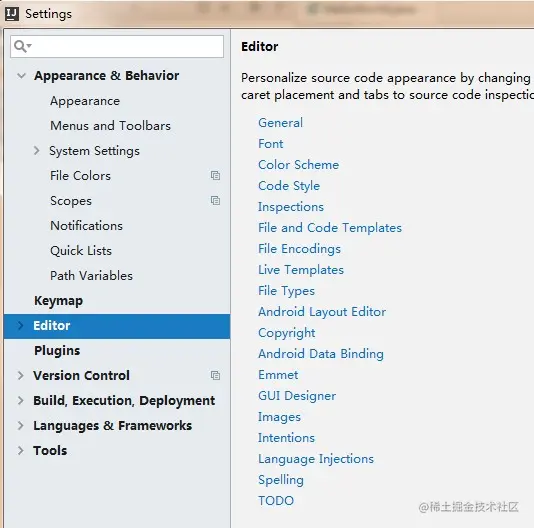Viewport: 534px width, 528px height.
Task: Click the project-level icon beside Scopes
Action: point(215,200)
